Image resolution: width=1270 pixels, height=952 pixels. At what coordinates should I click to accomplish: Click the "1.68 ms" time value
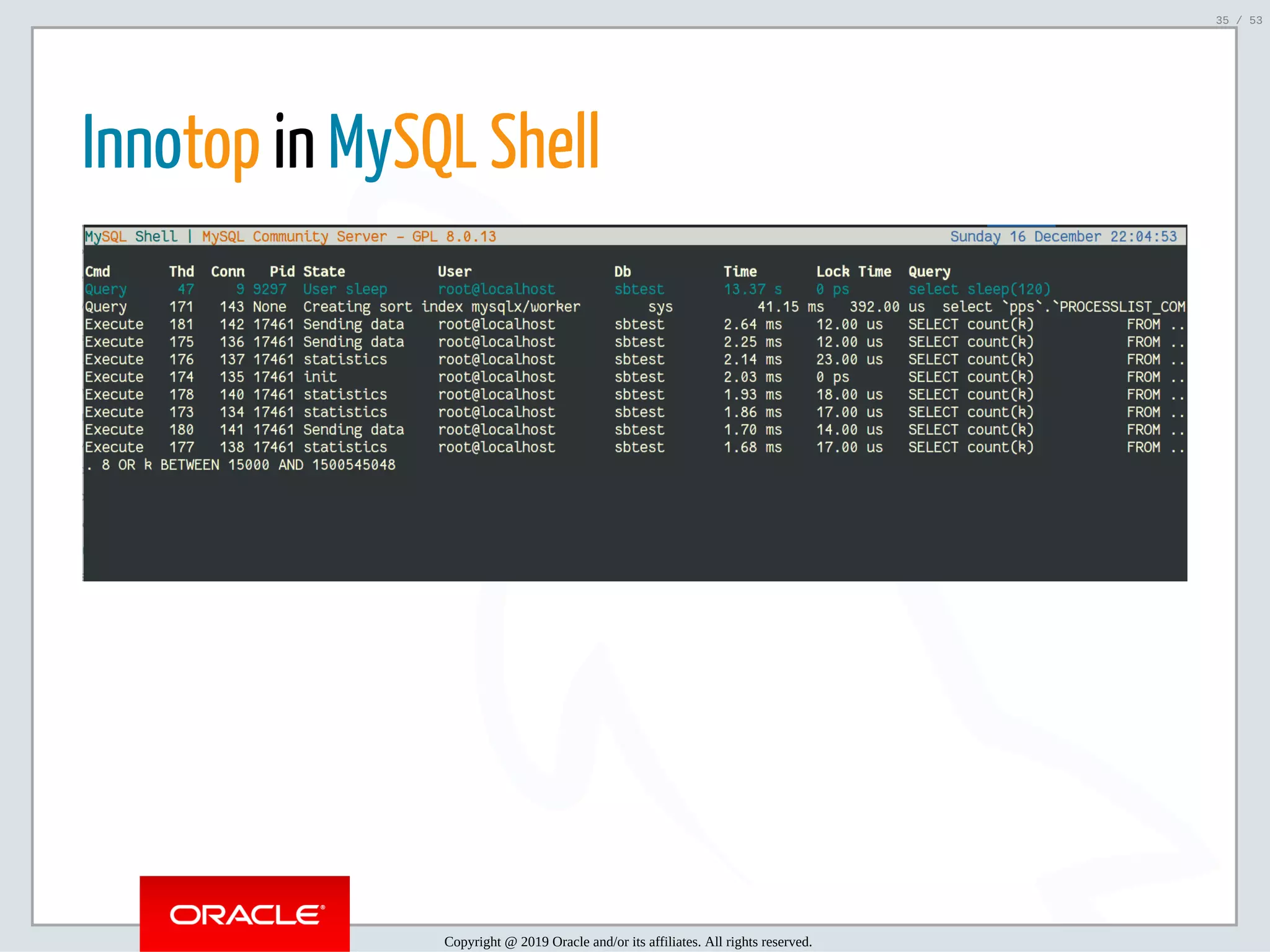point(753,447)
